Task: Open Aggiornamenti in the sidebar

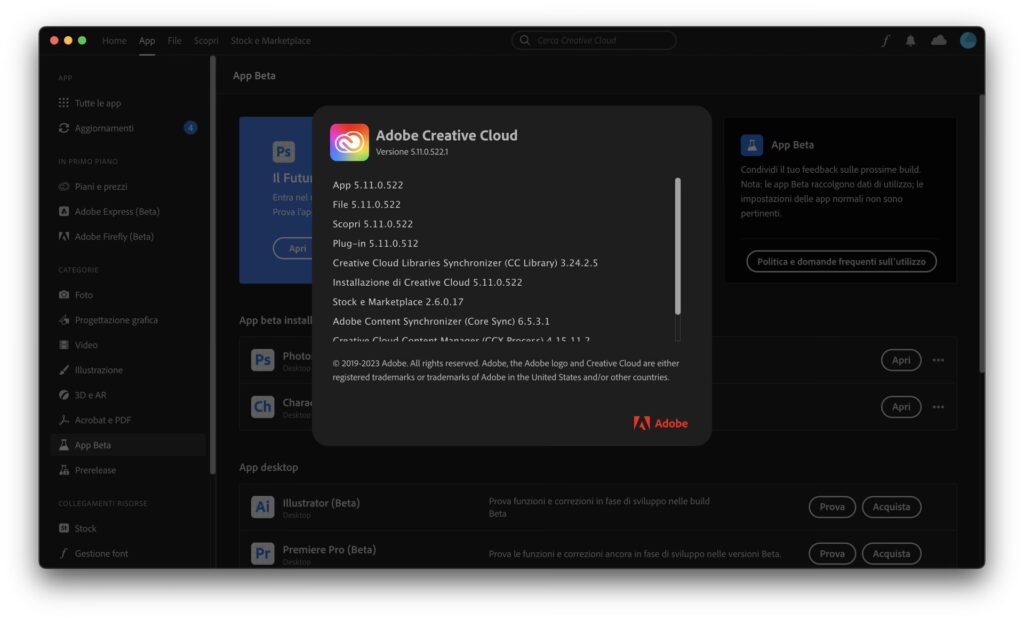Action: click(104, 128)
